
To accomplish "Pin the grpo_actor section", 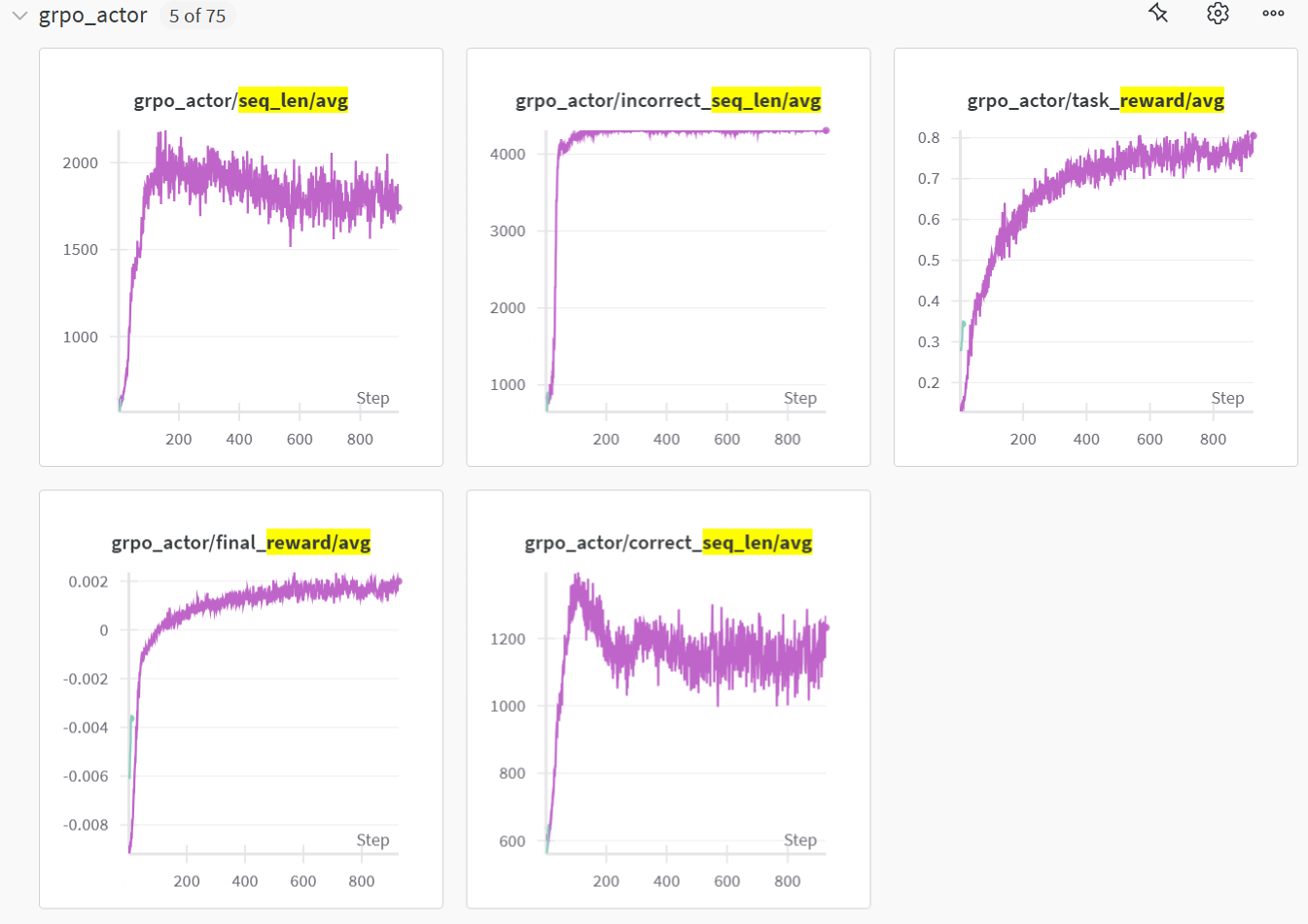I will pyautogui.click(x=1157, y=14).
